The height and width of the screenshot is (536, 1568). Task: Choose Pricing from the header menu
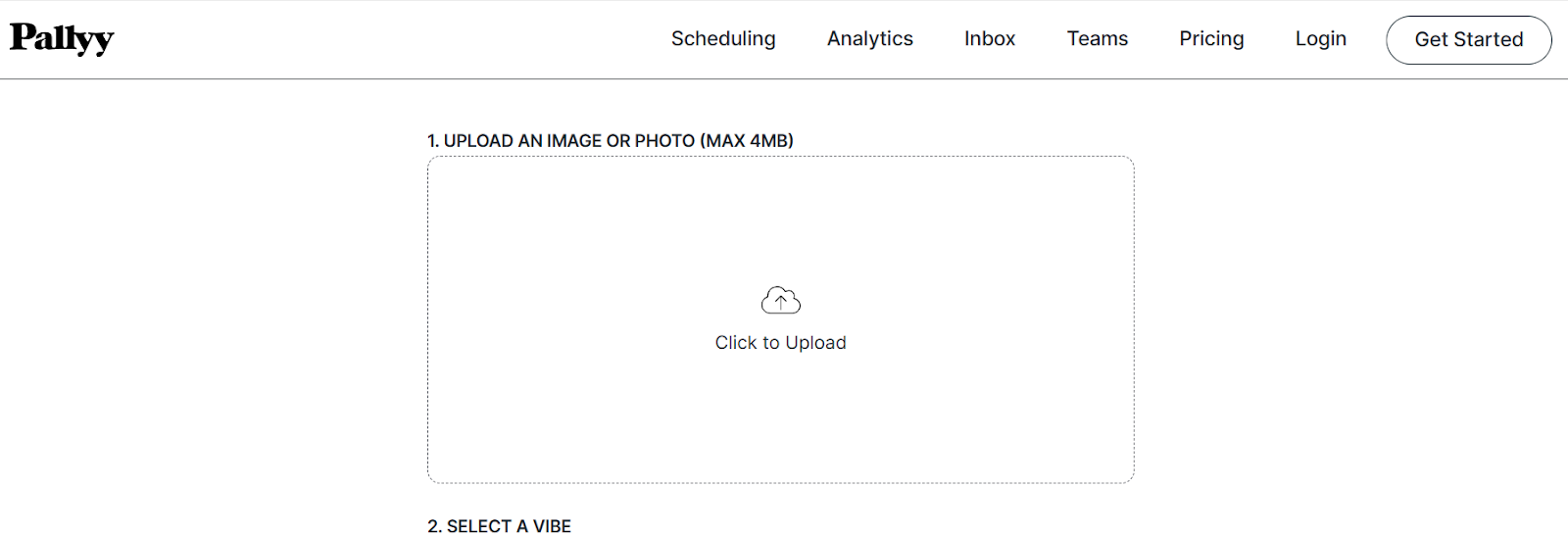point(1211,38)
